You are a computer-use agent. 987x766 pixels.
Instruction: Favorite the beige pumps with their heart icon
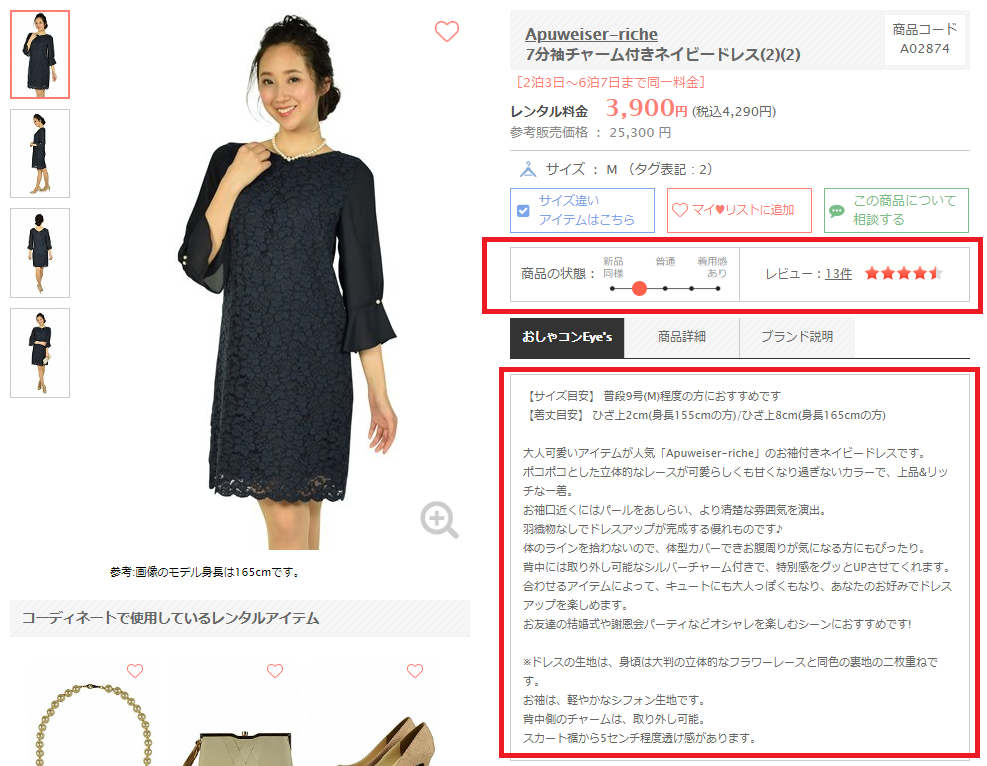pyautogui.click(x=415, y=671)
